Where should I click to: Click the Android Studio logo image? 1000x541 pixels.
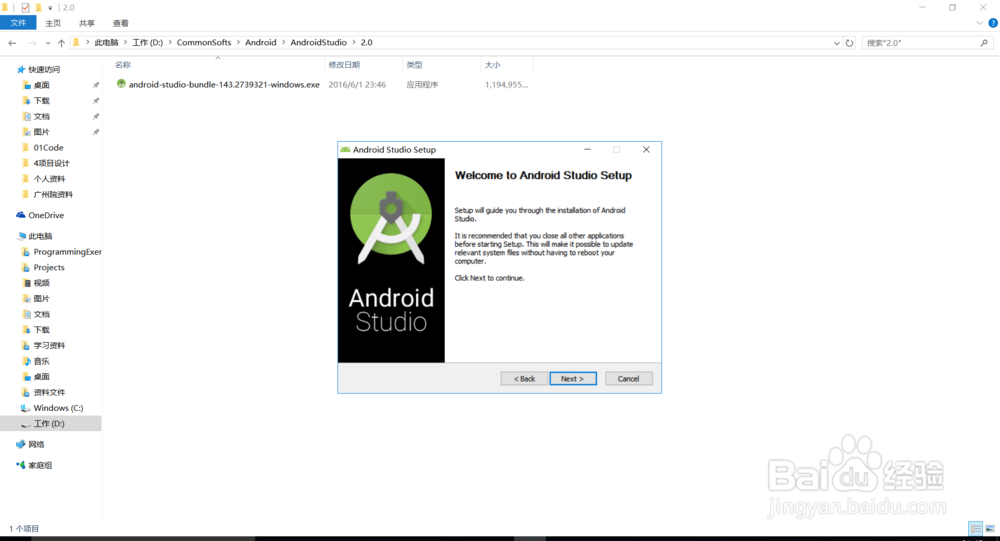coord(391,260)
